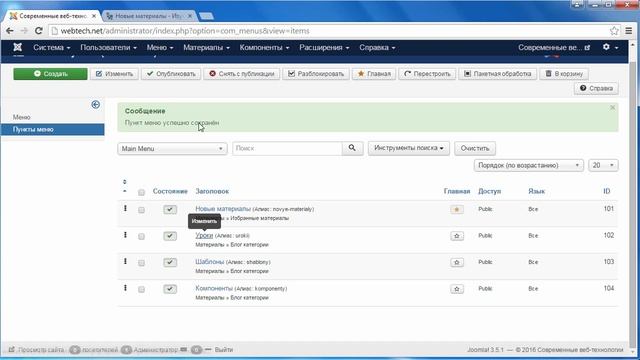Click drag handle of Шаблоны row
This screenshot has height=360, width=640.
click(x=125, y=262)
